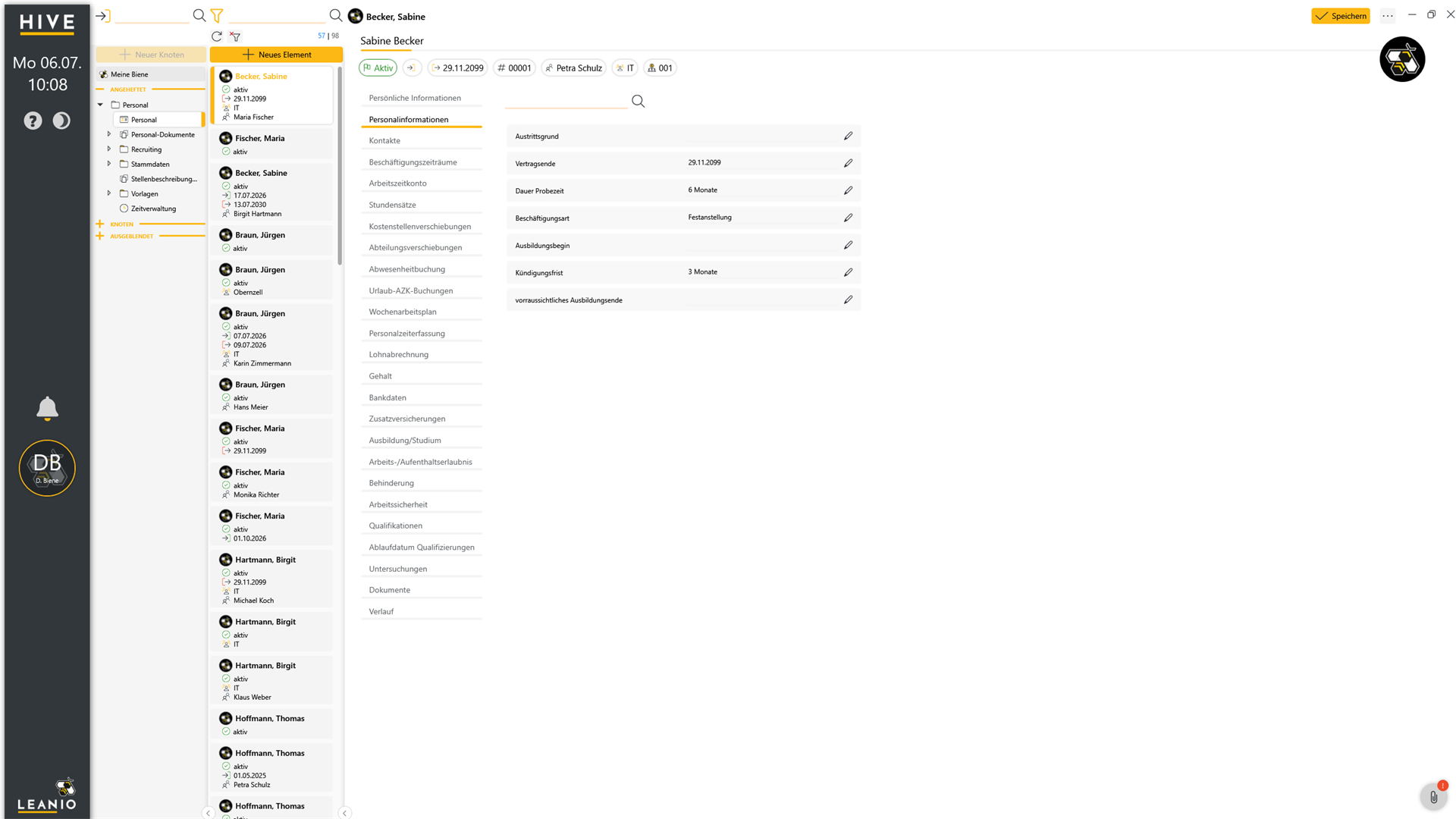
Task: Click the yellow filter funnel icon
Action: 217,15
